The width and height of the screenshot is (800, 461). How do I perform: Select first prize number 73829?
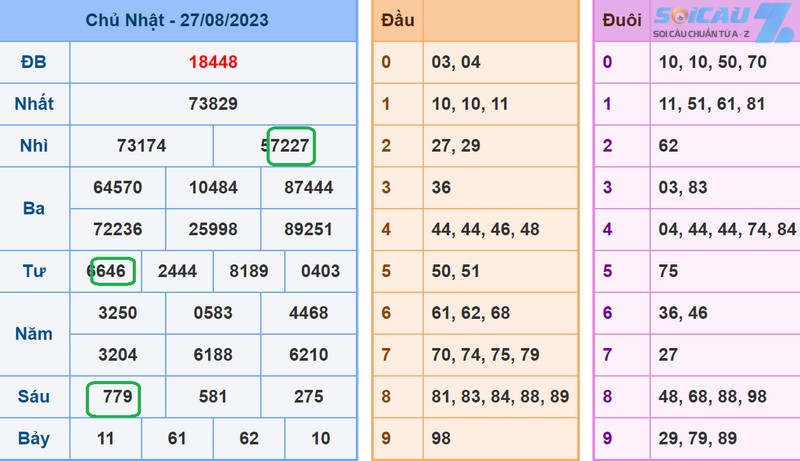tap(213, 104)
